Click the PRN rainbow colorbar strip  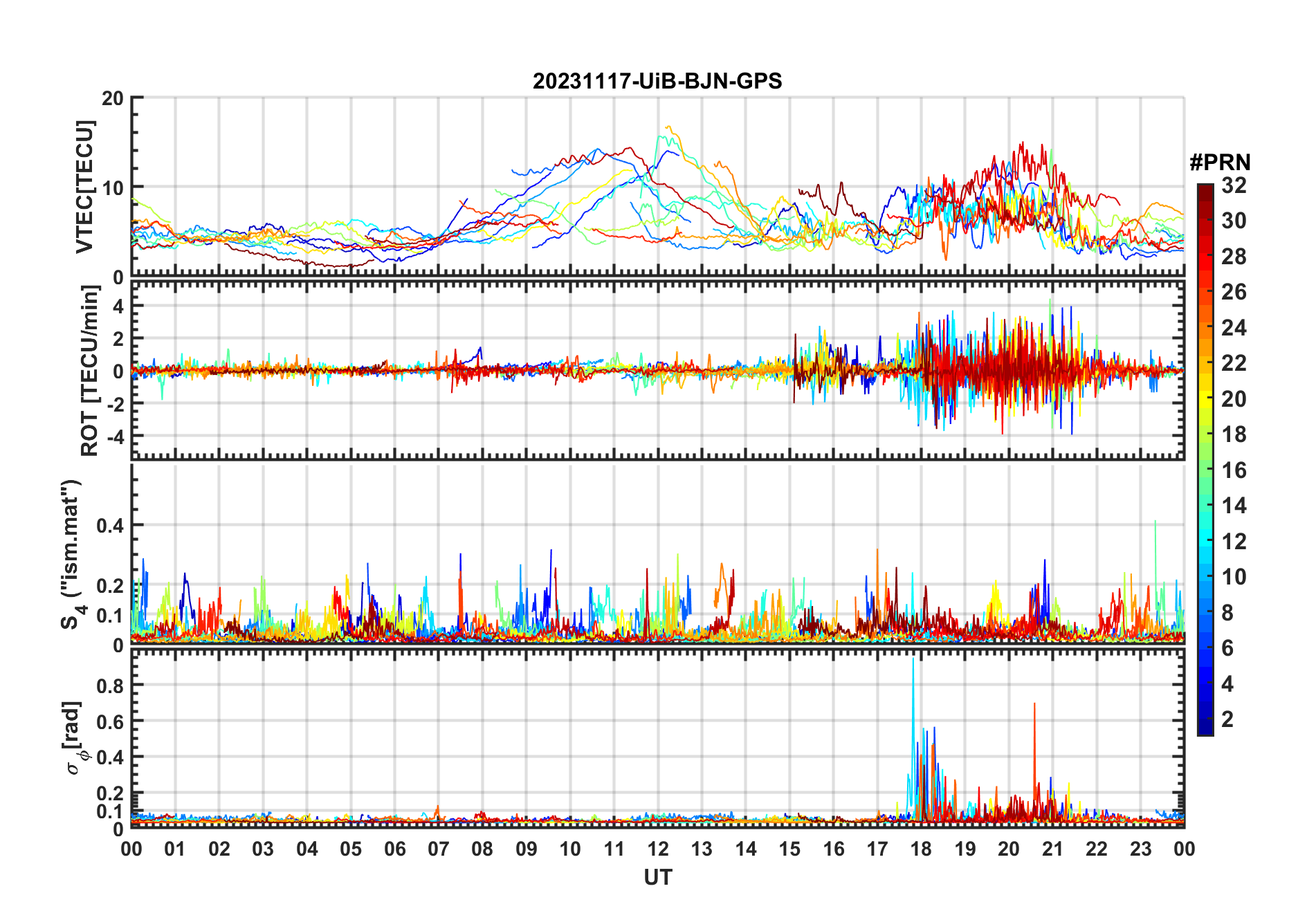point(1205,459)
